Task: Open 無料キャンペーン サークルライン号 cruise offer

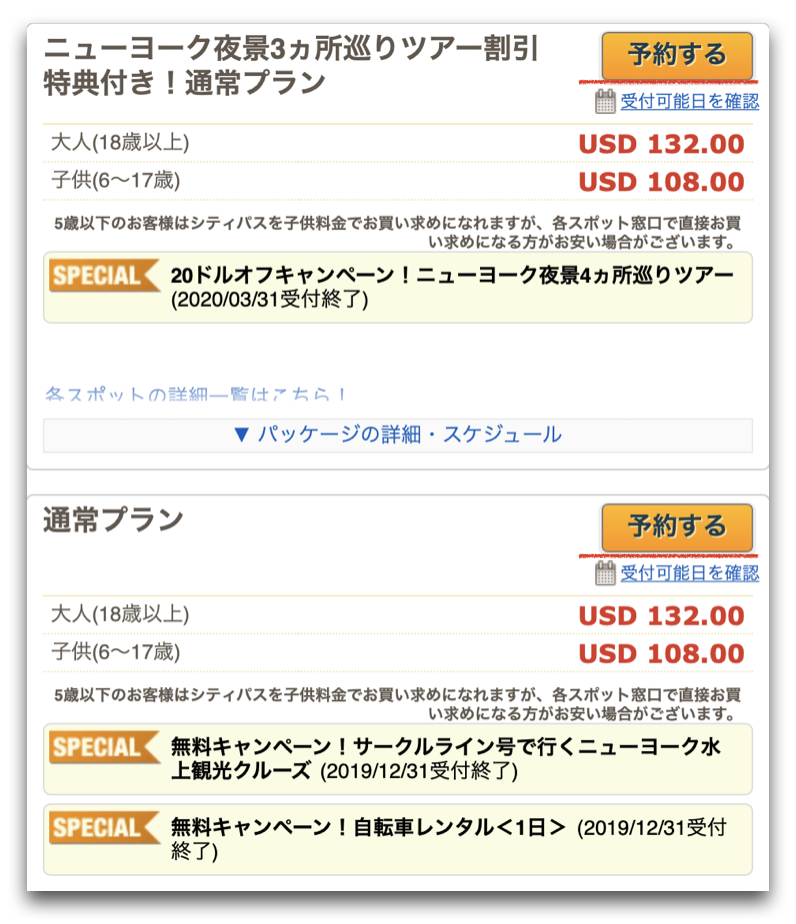Action: (x=446, y=758)
